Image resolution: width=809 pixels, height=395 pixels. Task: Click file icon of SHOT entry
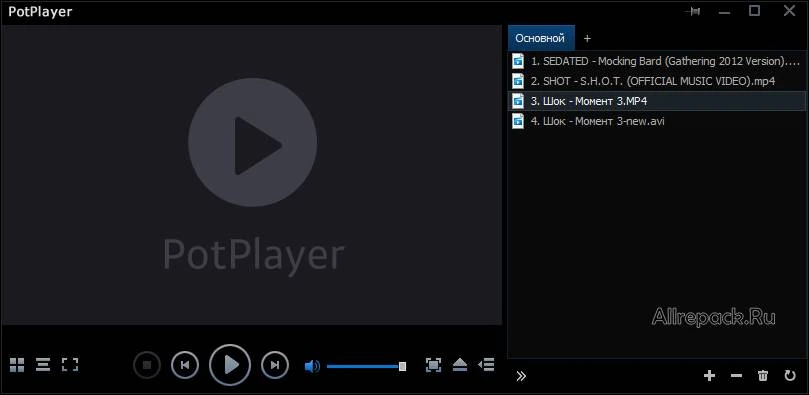click(517, 81)
